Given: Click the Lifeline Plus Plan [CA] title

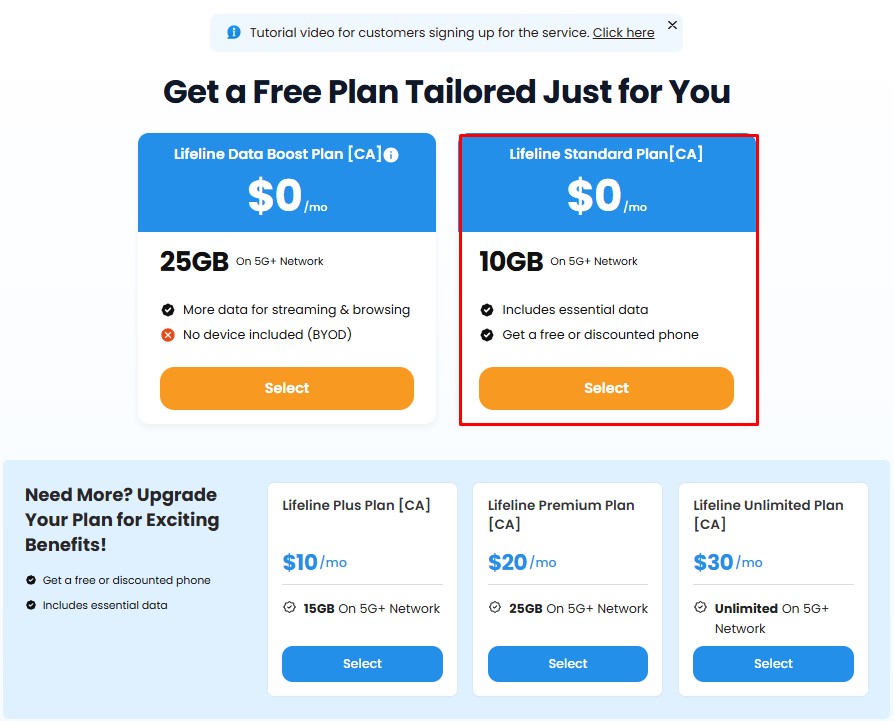Looking at the screenshot, I should (x=356, y=506).
